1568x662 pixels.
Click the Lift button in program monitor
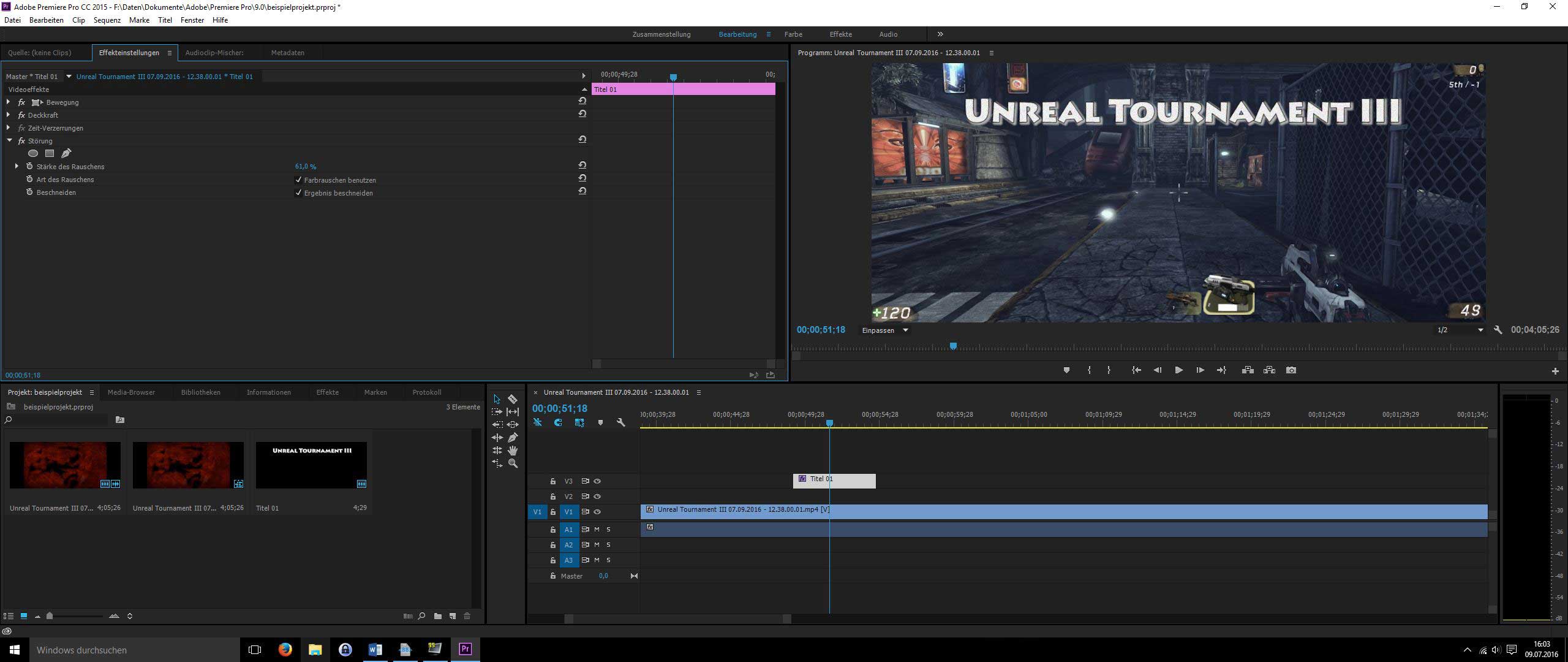1247,370
